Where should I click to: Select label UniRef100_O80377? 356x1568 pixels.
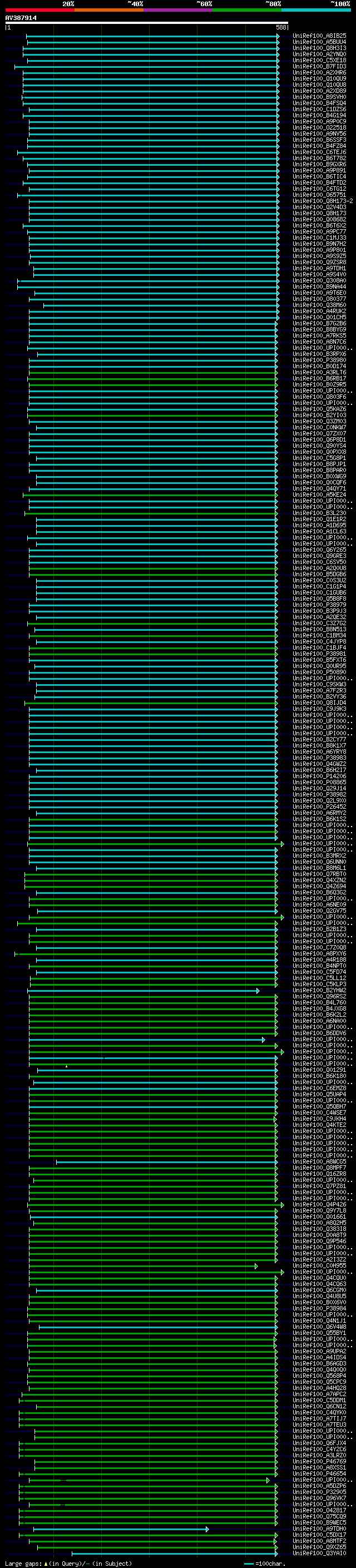[x=319, y=299]
